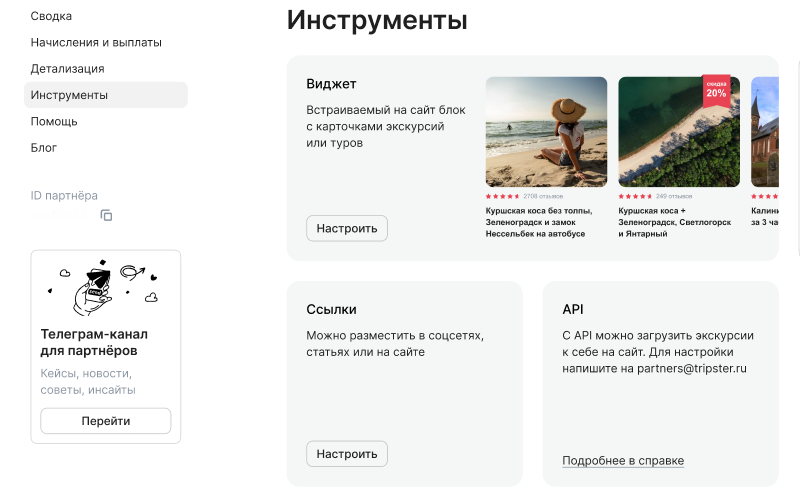Screen dimensions: 800x500
Task: Click the star rating under the beach photo
Action: pyautogui.click(x=503, y=196)
